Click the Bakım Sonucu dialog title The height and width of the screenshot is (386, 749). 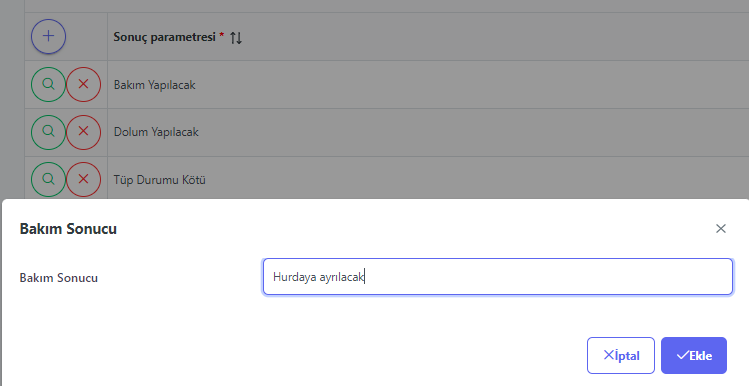pos(68,229)
